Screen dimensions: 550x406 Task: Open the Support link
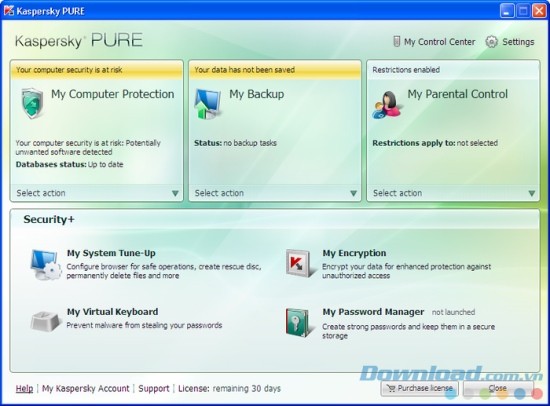(154, 388)
